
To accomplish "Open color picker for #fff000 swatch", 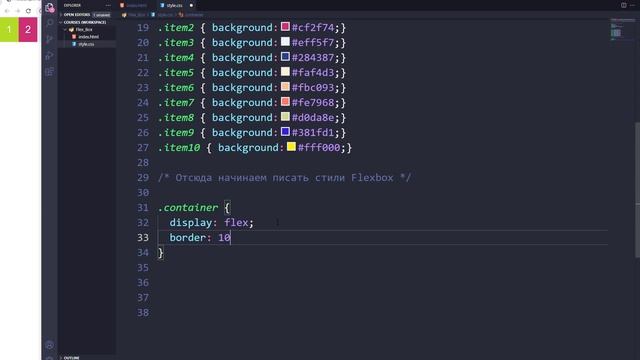I will [x=291, y=147].
